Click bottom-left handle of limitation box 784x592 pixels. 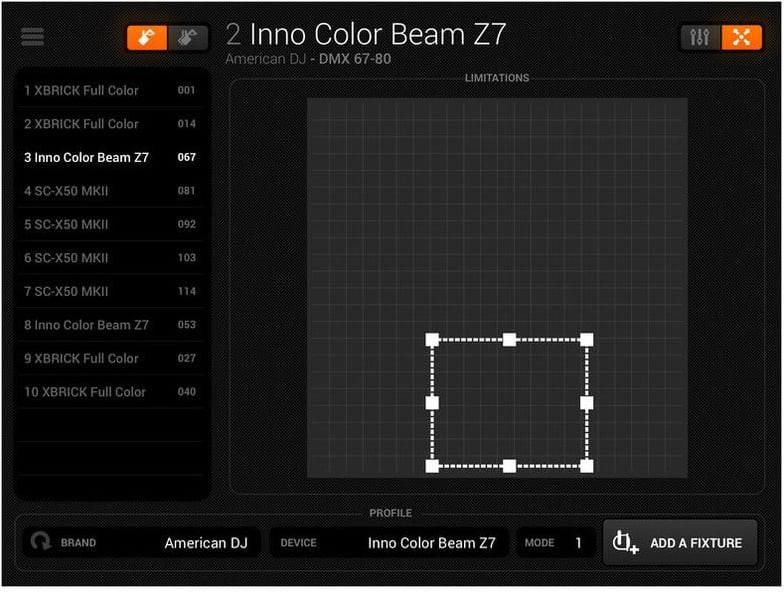point(432,466)
